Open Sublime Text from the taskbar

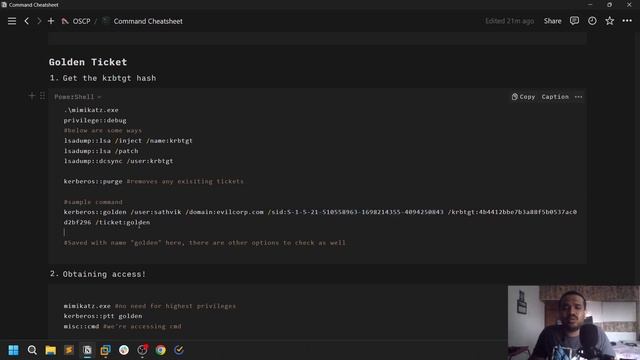coord(69,350)
